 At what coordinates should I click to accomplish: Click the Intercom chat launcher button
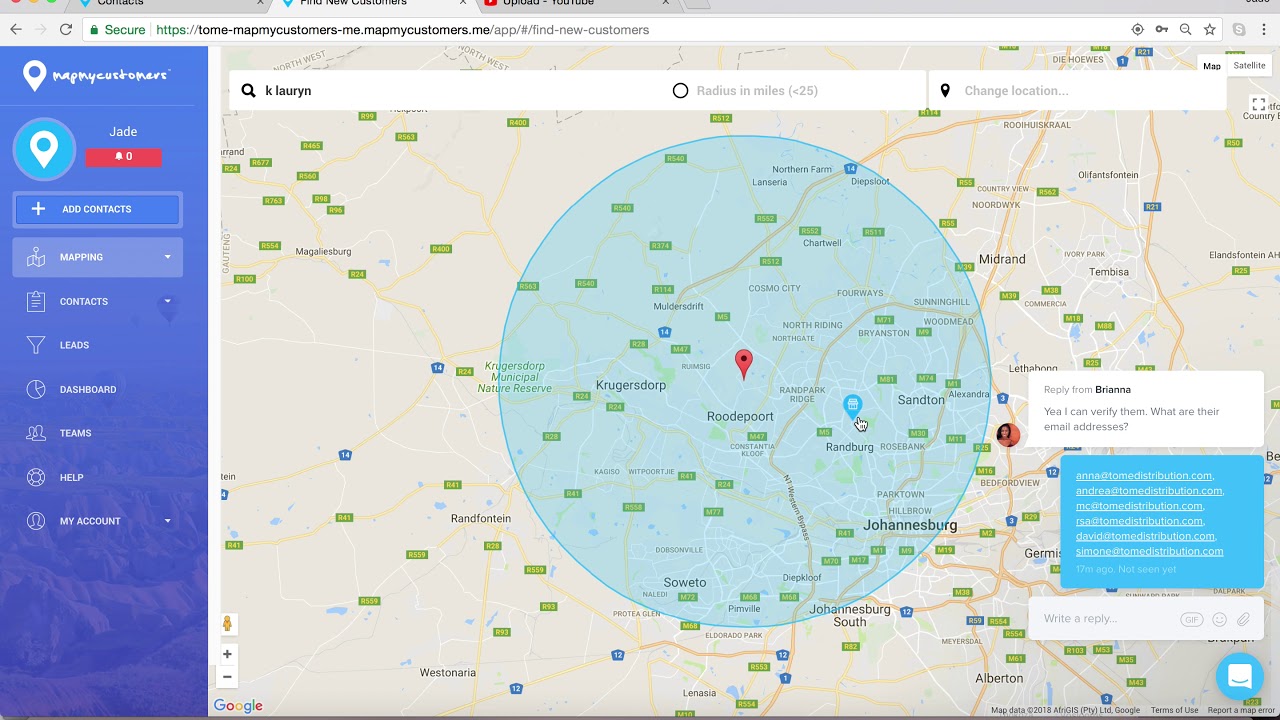[x=1240, y=676]
